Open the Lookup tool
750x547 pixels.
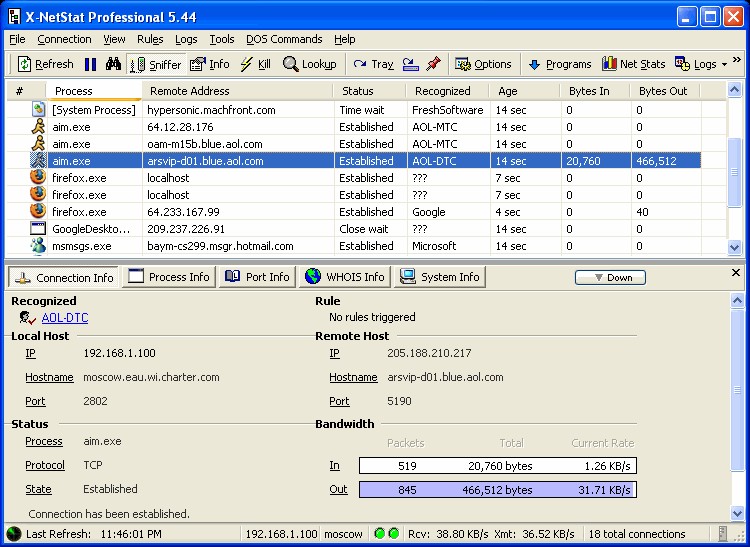pyautogui.click(x=309, y=64)
